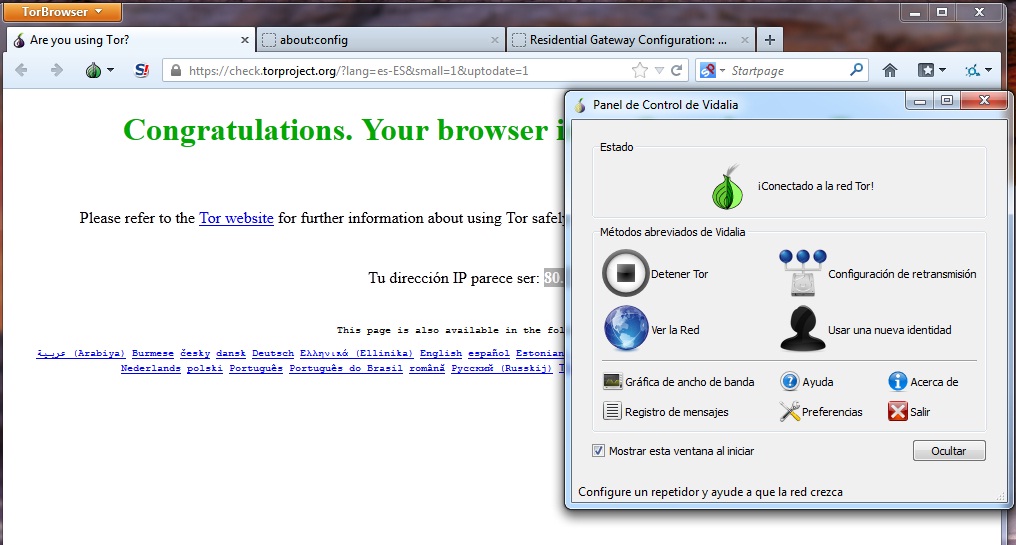Switch to the 'Are you using Tor?' tab
Viewport: 1016px width, 545px height.
tap(130, 40)
